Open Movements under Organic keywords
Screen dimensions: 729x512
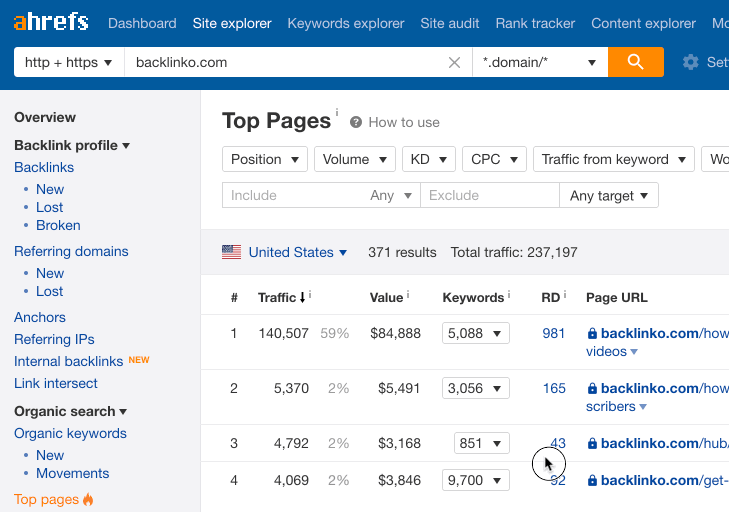(73, 473)
